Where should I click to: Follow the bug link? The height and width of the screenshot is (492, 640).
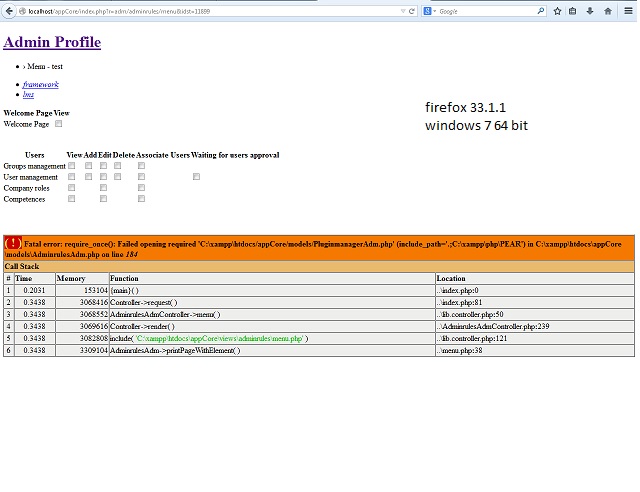point(28,94)
